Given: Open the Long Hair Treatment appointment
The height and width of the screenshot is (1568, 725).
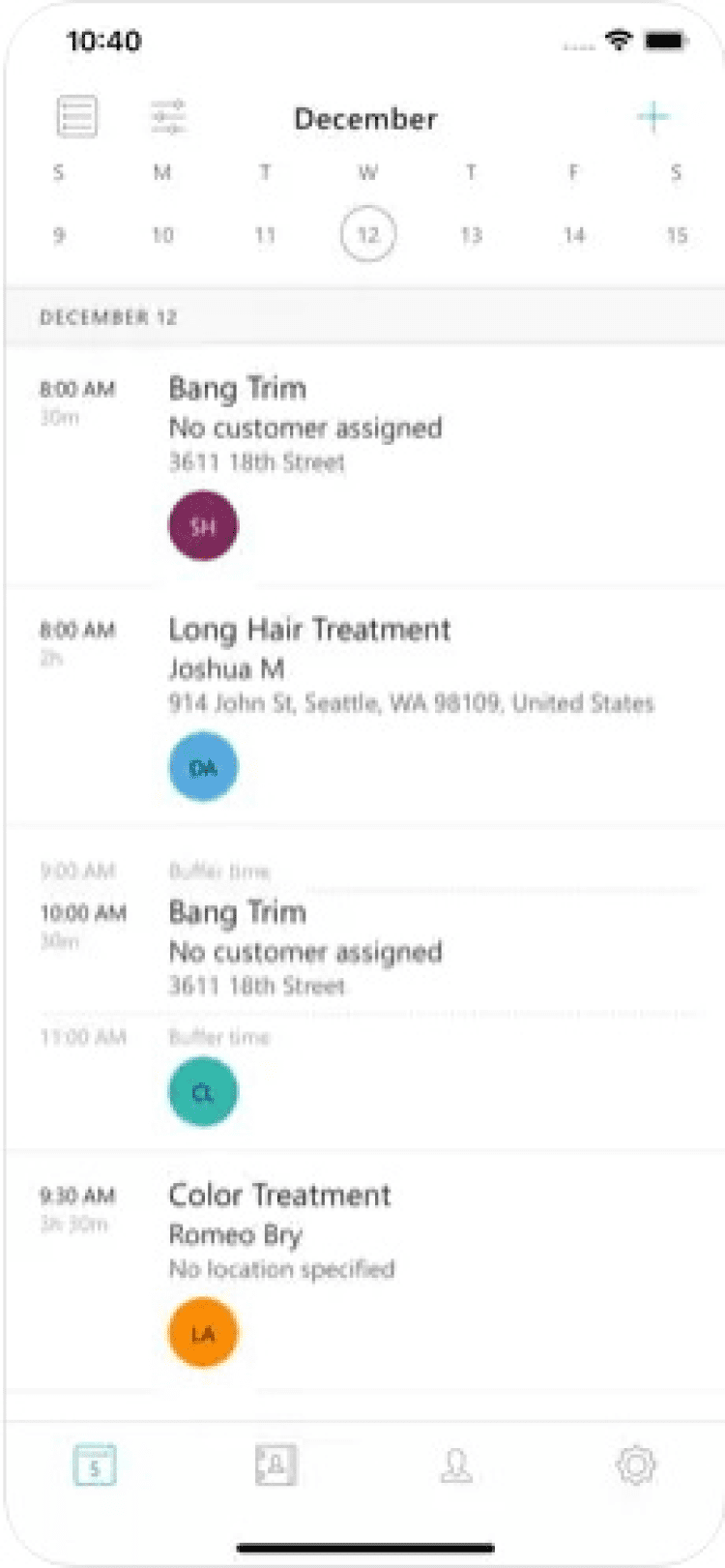Looking at the screenshot, I should 309,630.
